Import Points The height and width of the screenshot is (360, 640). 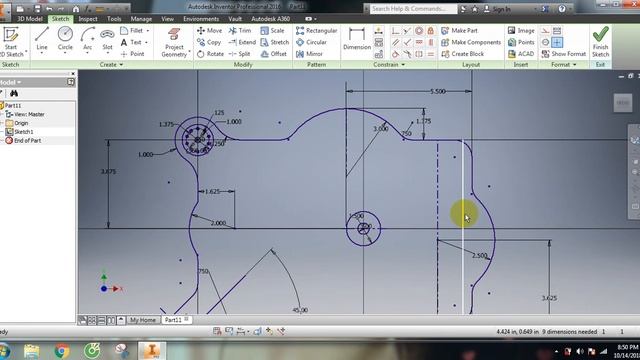pos(521,42)
